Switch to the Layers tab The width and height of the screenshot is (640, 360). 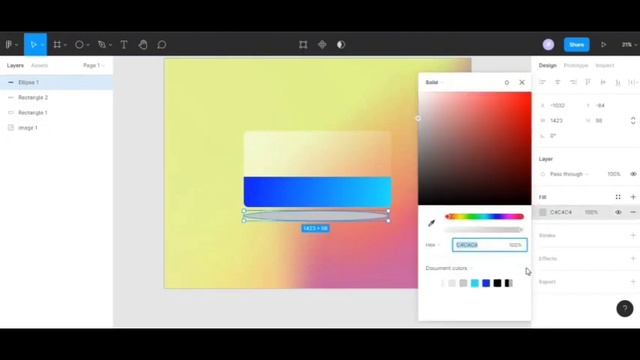pos(15,66)
